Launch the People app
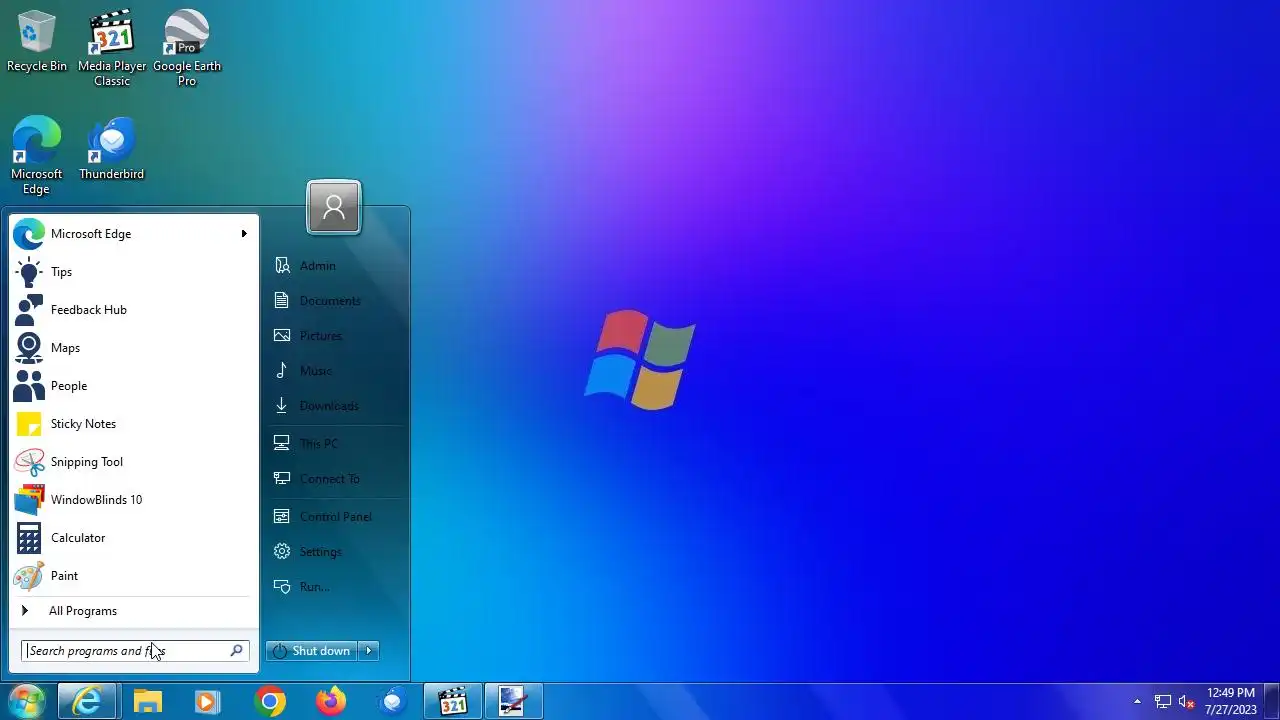Viewport: 1280px width, 720px height. 133,386
